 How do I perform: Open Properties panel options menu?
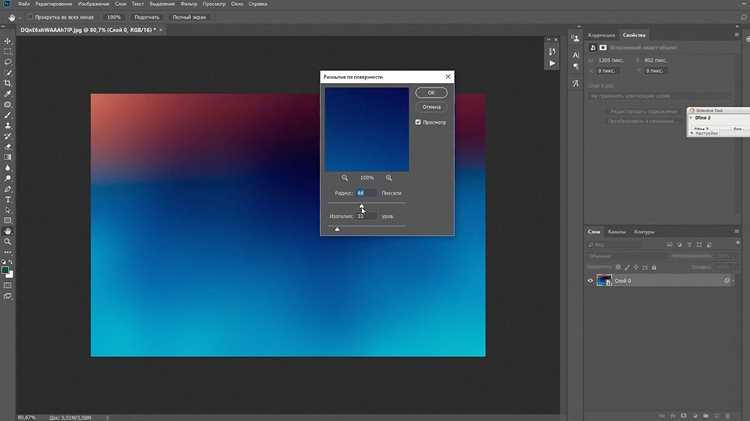(737, 35)
